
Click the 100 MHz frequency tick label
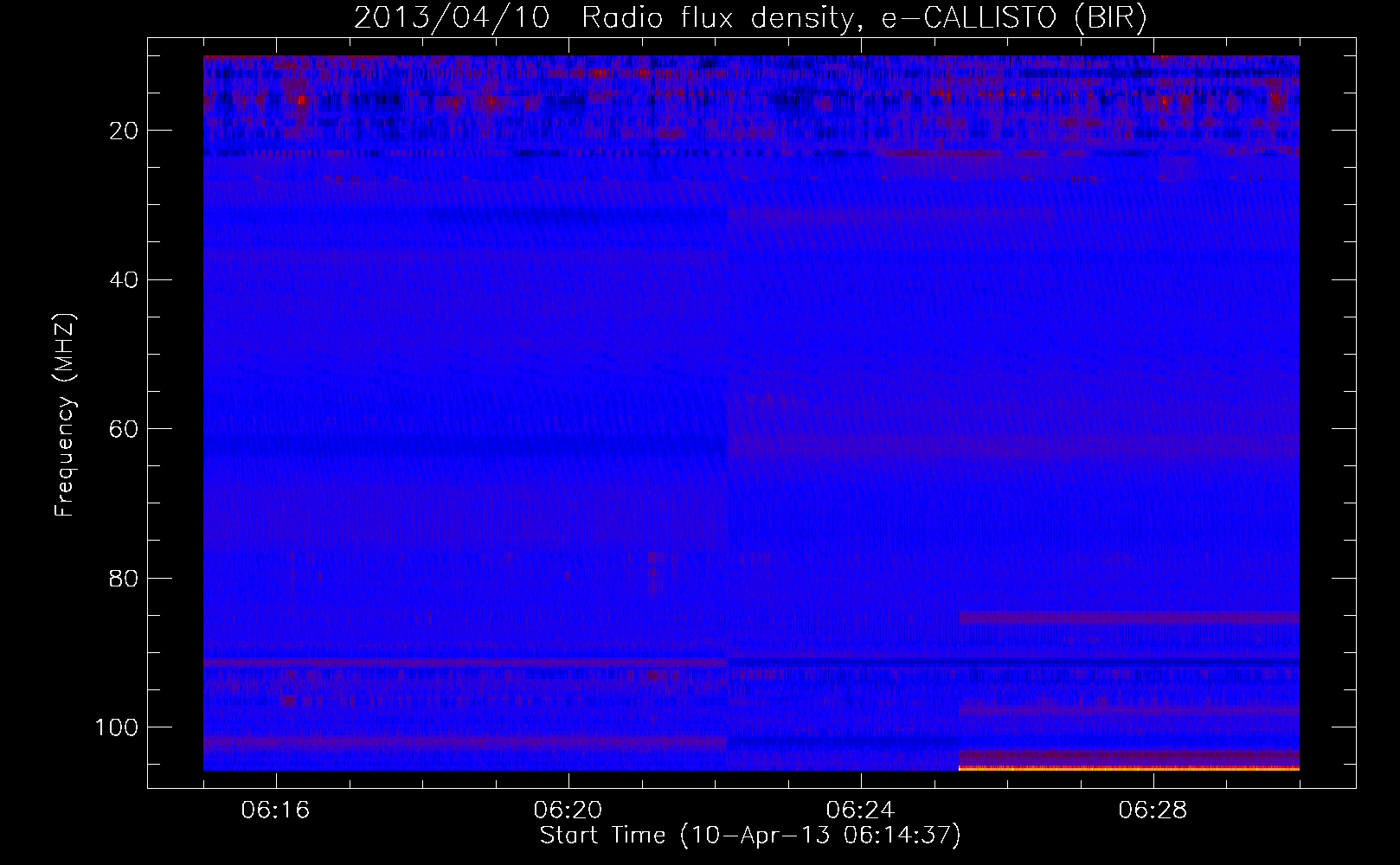point(117,727)
